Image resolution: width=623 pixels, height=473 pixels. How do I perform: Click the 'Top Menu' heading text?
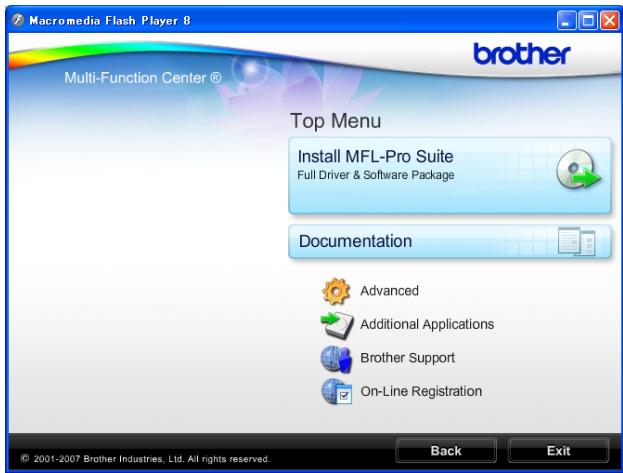tap(335, 121)
